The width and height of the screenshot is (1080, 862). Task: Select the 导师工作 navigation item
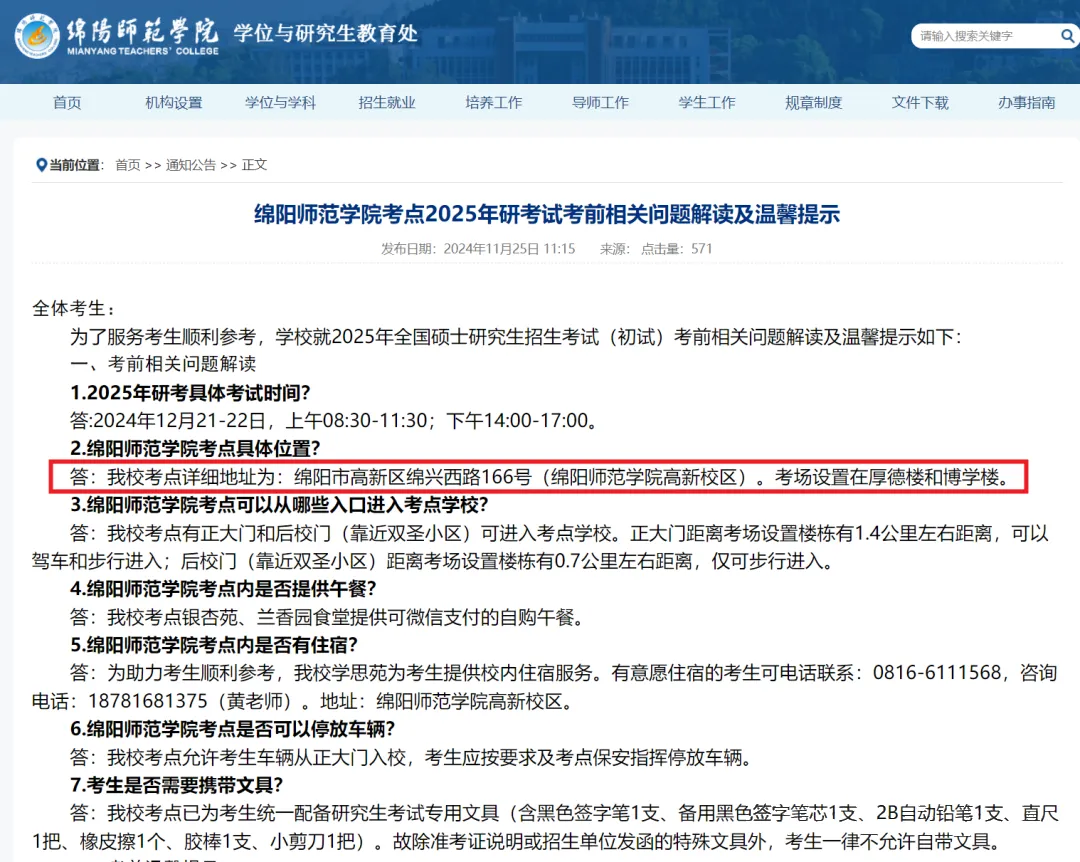click(600, 103)
